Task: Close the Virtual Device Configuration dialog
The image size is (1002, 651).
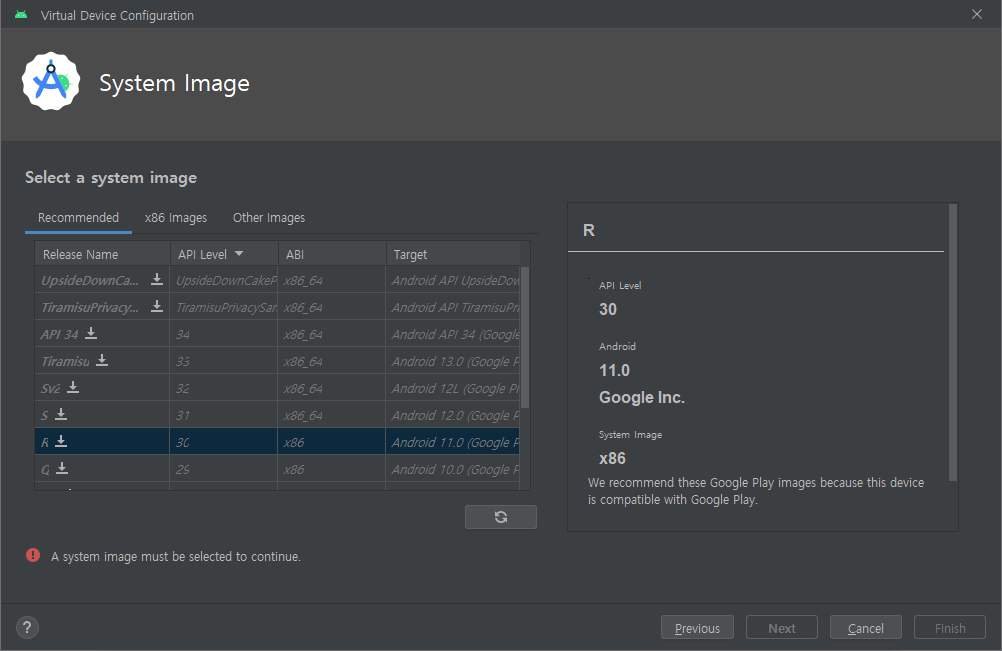Action: point(976,14)
